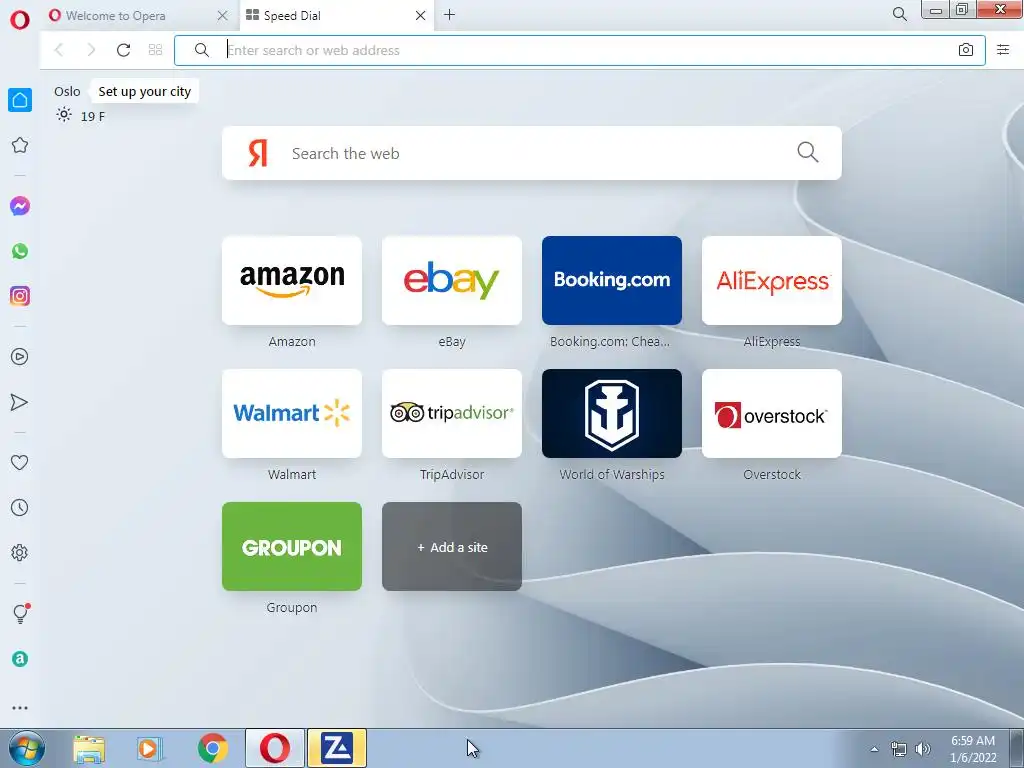Viewport: 1024px width, 768px height.
Task: Open the Player icon in sidebar
Action: (x=20, y=357)
